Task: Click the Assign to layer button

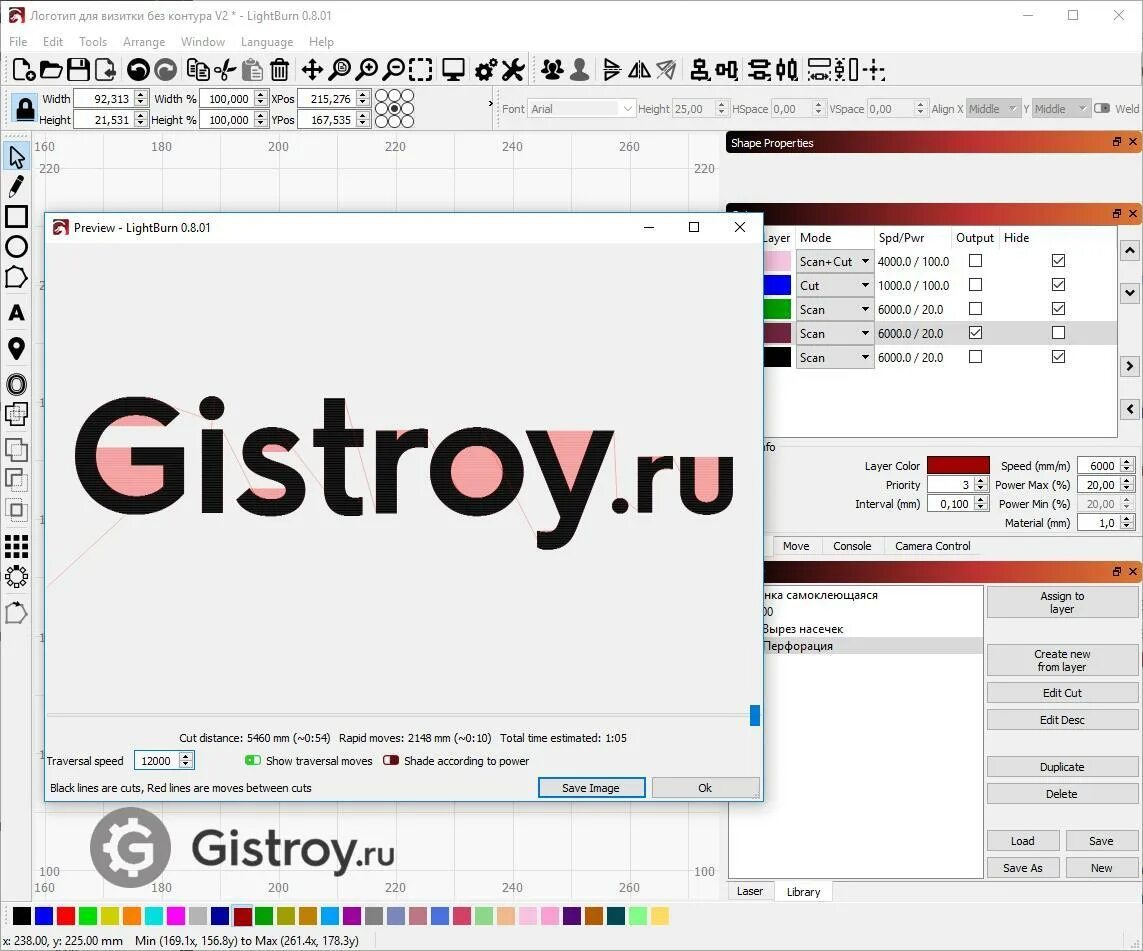Action: click(1062, 603)
